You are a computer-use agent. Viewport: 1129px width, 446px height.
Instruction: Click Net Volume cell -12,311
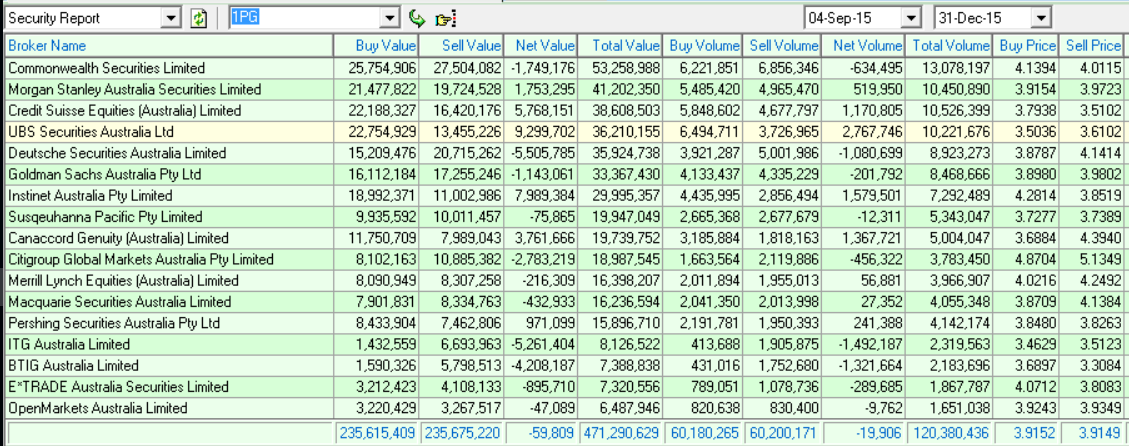pyautogui.click(x=862, y=217)
